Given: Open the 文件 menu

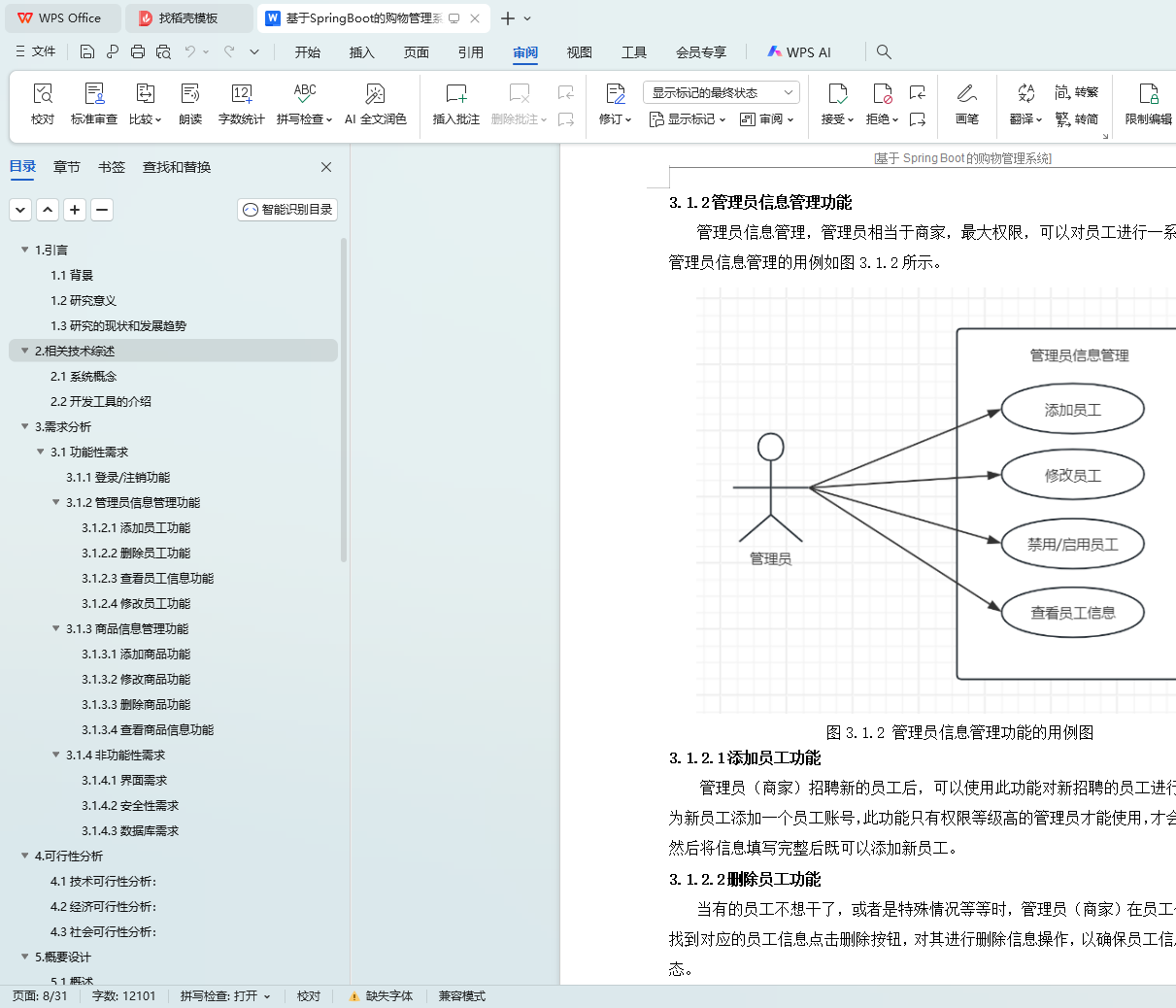Looking at the screenshot, I should 36,51.
